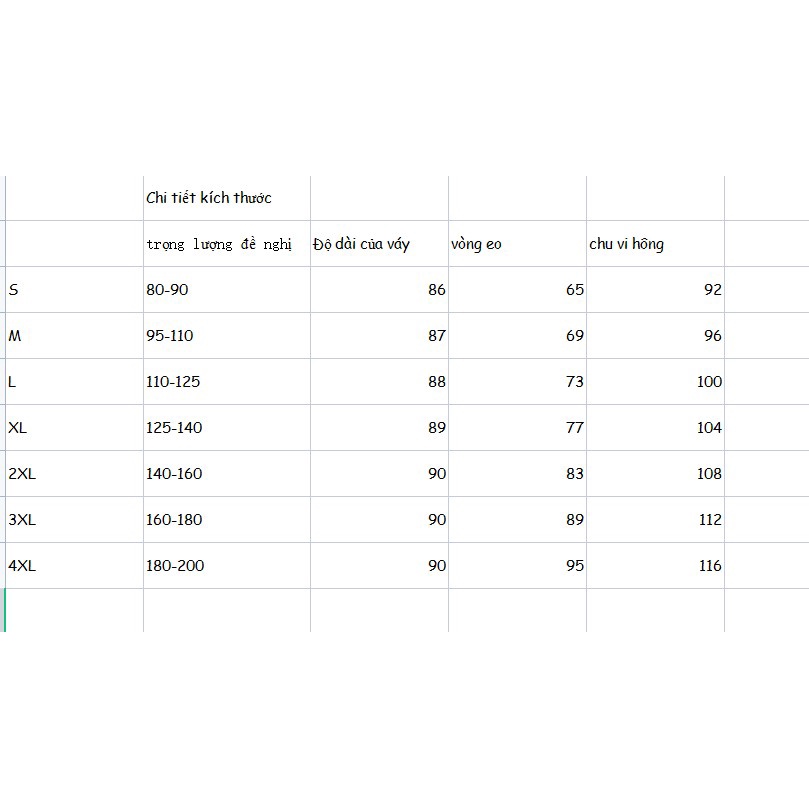
Task: Select the 3XL size cell
Action: (x=74, y=519)
